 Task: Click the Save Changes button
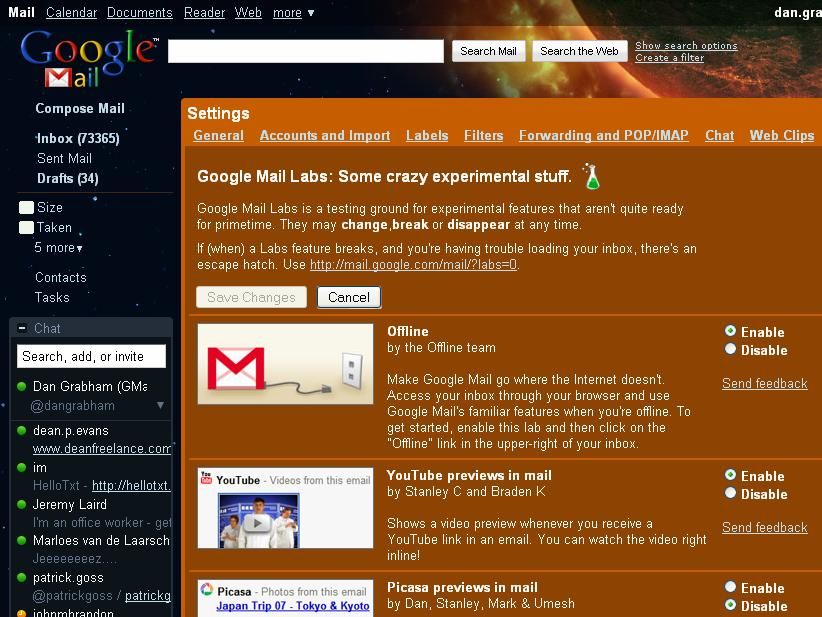[251, 297]
